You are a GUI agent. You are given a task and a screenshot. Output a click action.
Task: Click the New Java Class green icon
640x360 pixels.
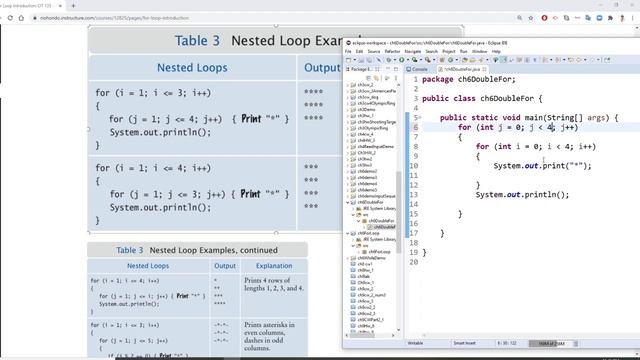click(451, 60)
